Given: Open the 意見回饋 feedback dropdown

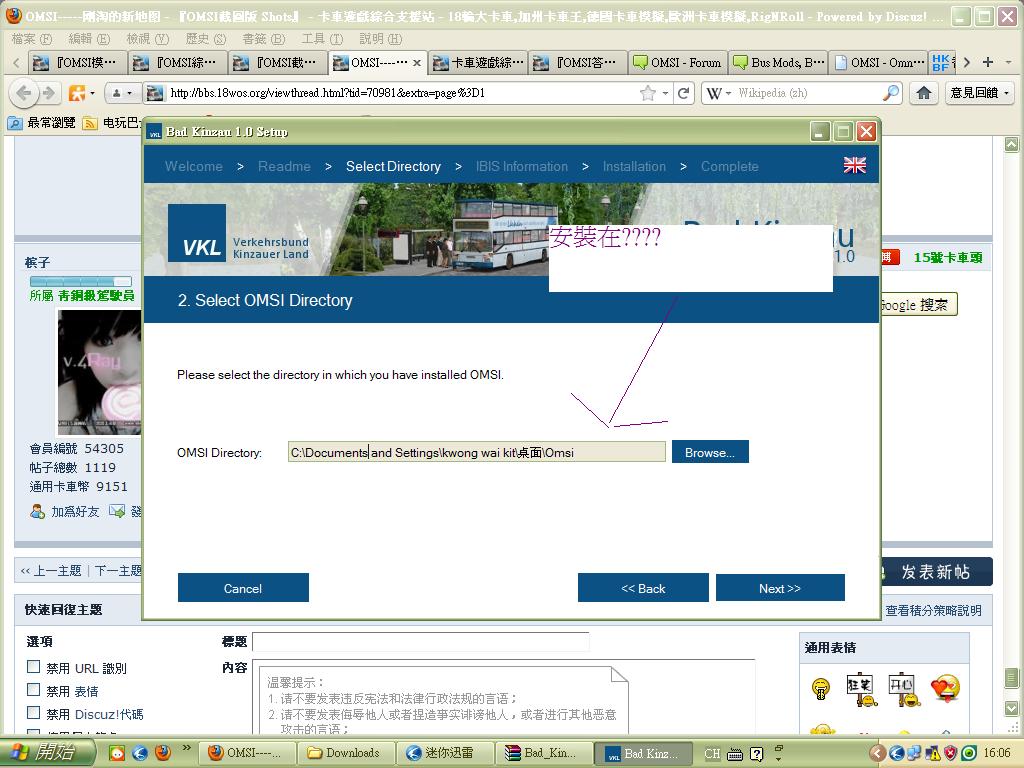Looking at the screenshot, I should pos(980,93).
